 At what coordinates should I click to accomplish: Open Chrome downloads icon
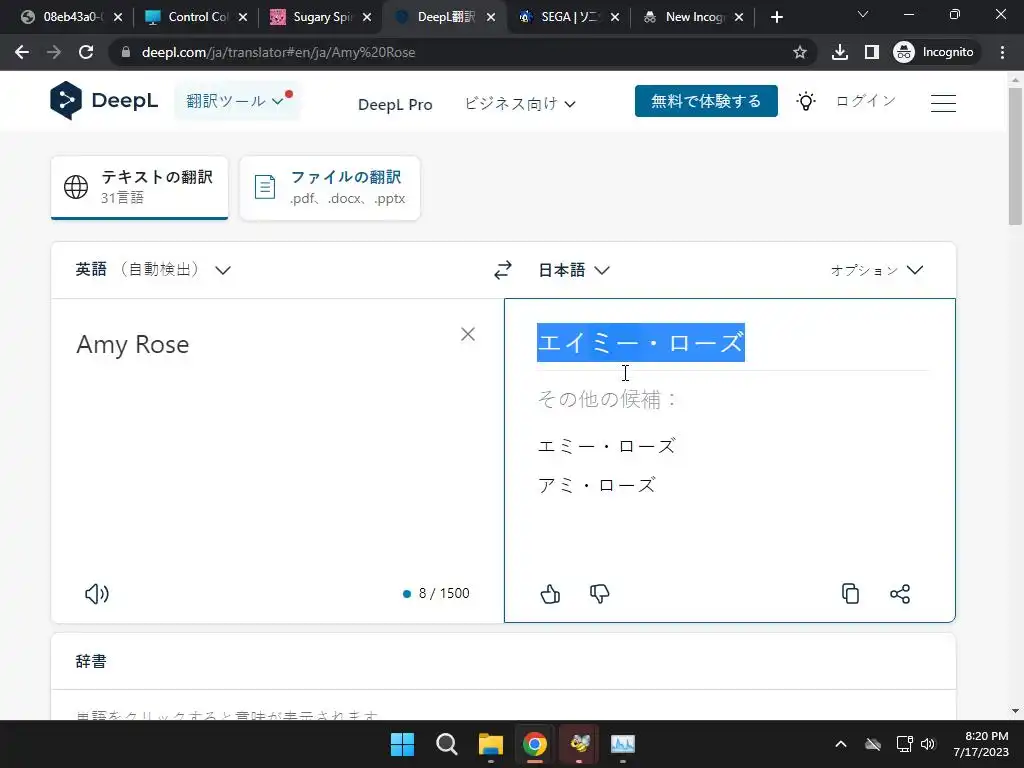840,52
